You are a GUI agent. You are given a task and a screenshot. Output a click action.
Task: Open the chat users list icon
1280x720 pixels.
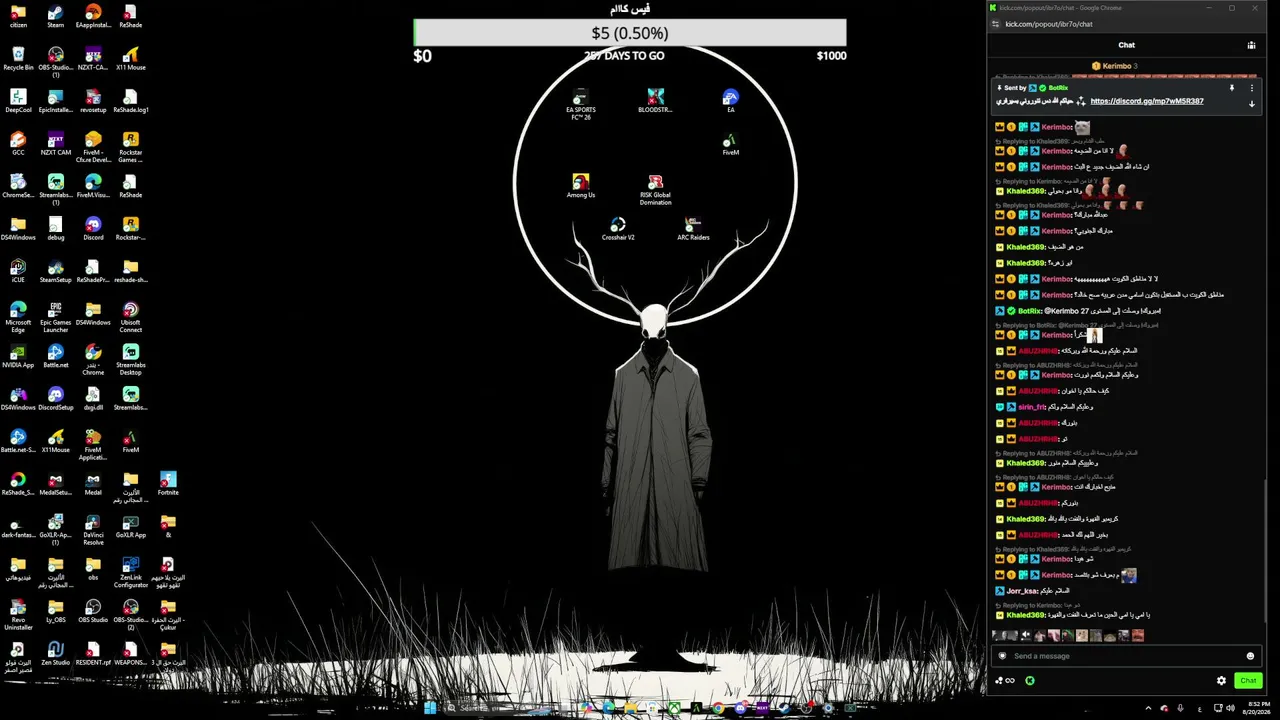tap(1251, 45)
